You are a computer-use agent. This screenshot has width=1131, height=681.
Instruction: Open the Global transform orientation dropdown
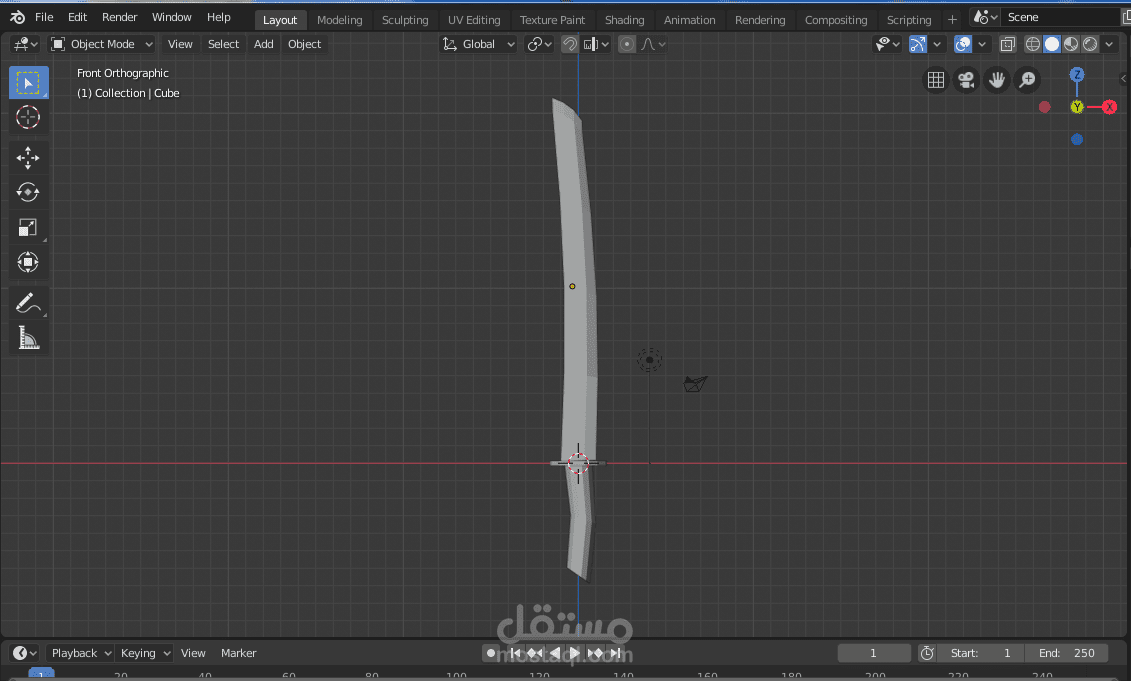pyautogui.click(x=478, y=44)
